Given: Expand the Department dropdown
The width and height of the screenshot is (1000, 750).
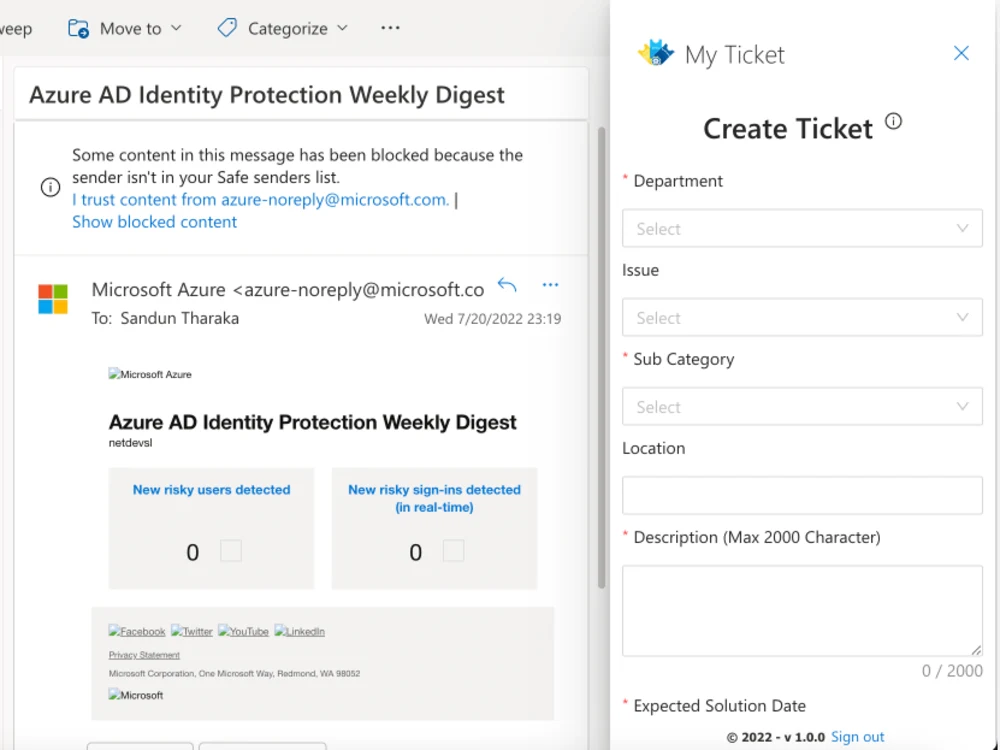Looking at the screenshot, I should click(x=802, y=228).
